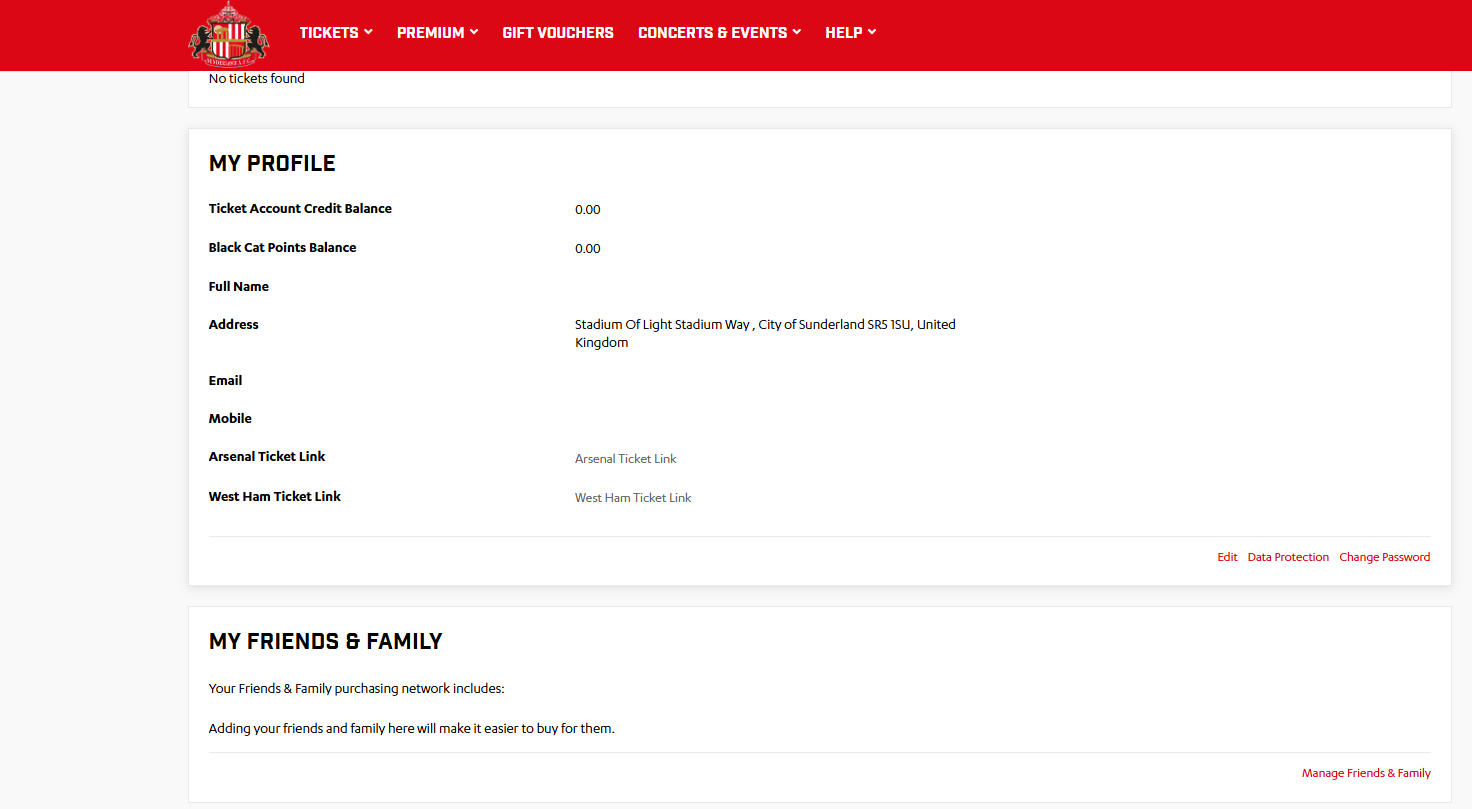Open Manage Friends & Family
Viewport: 1472px width, 809px height.
coord(1366,773)
